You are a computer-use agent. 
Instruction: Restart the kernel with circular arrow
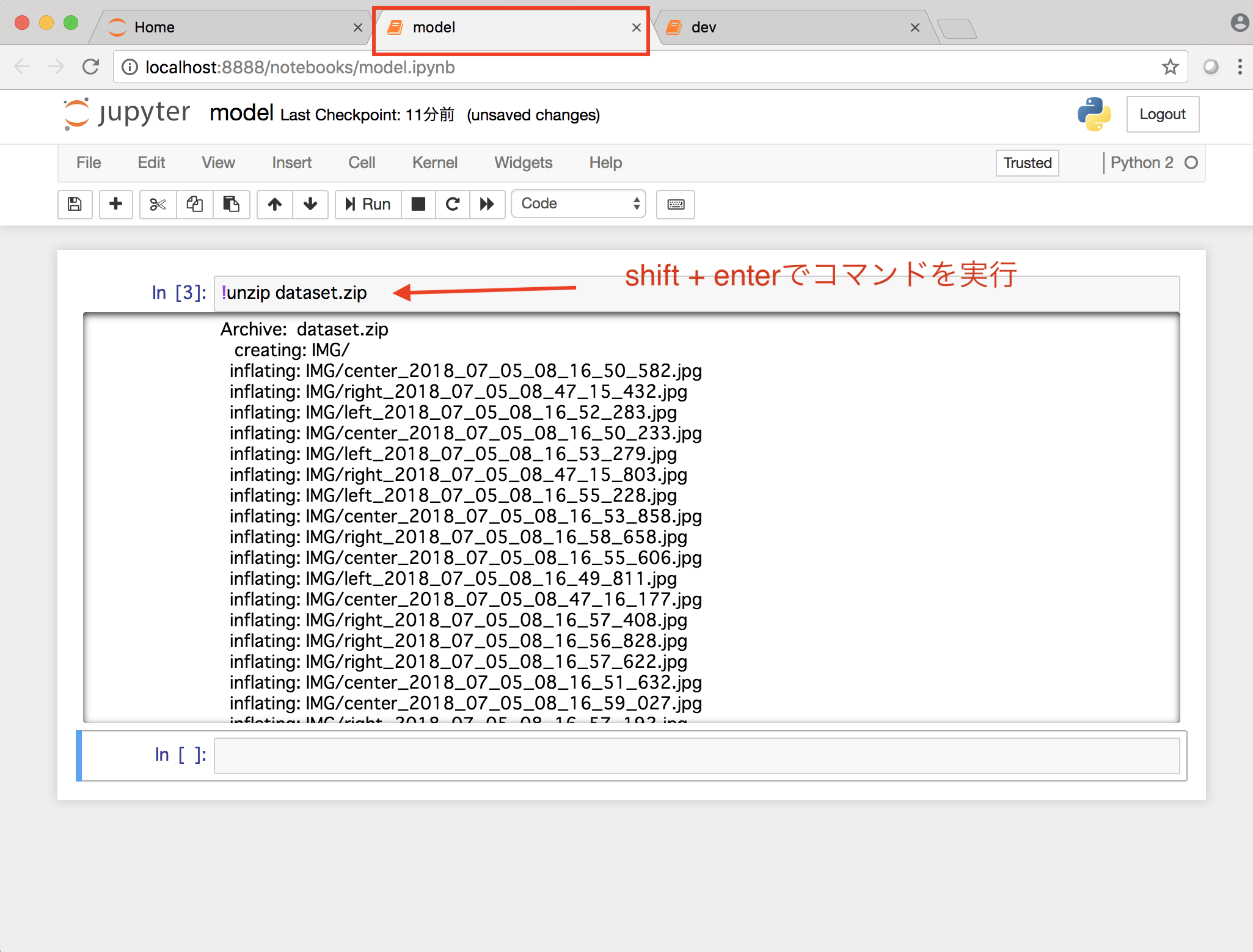453,204
